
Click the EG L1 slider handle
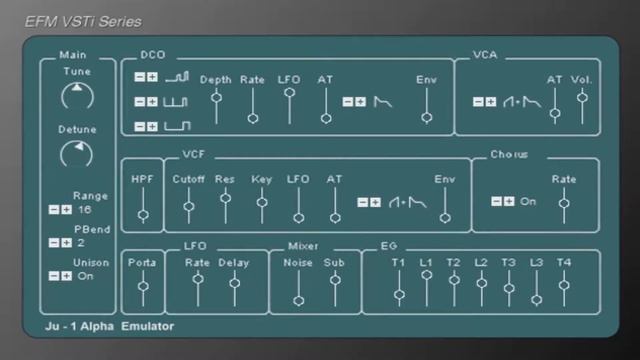[427, 275]
